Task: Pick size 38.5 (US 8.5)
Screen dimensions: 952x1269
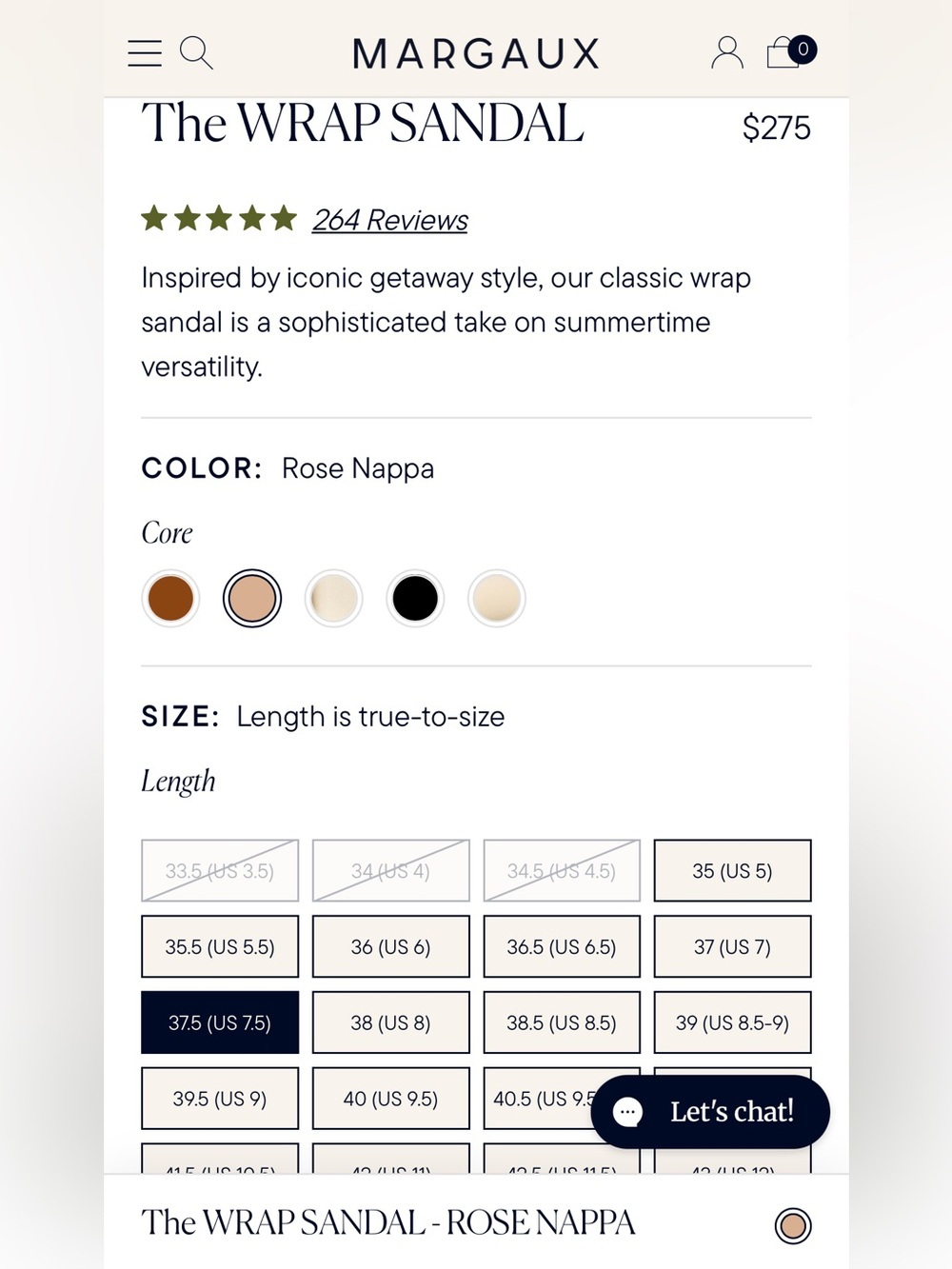Action: click(562, 1022)
